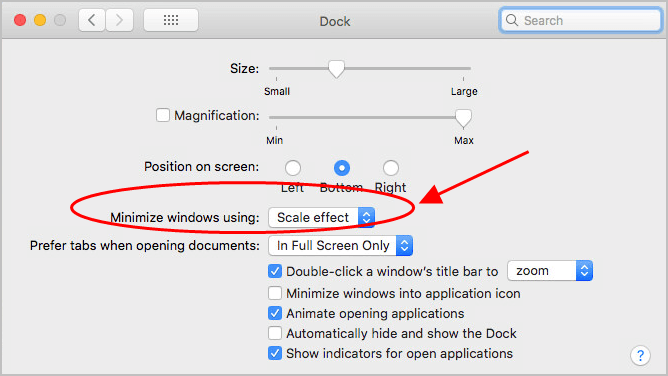Click the magnifying glass search icon
The width and height of the screenshot is (668, 376).
[512, 20]
